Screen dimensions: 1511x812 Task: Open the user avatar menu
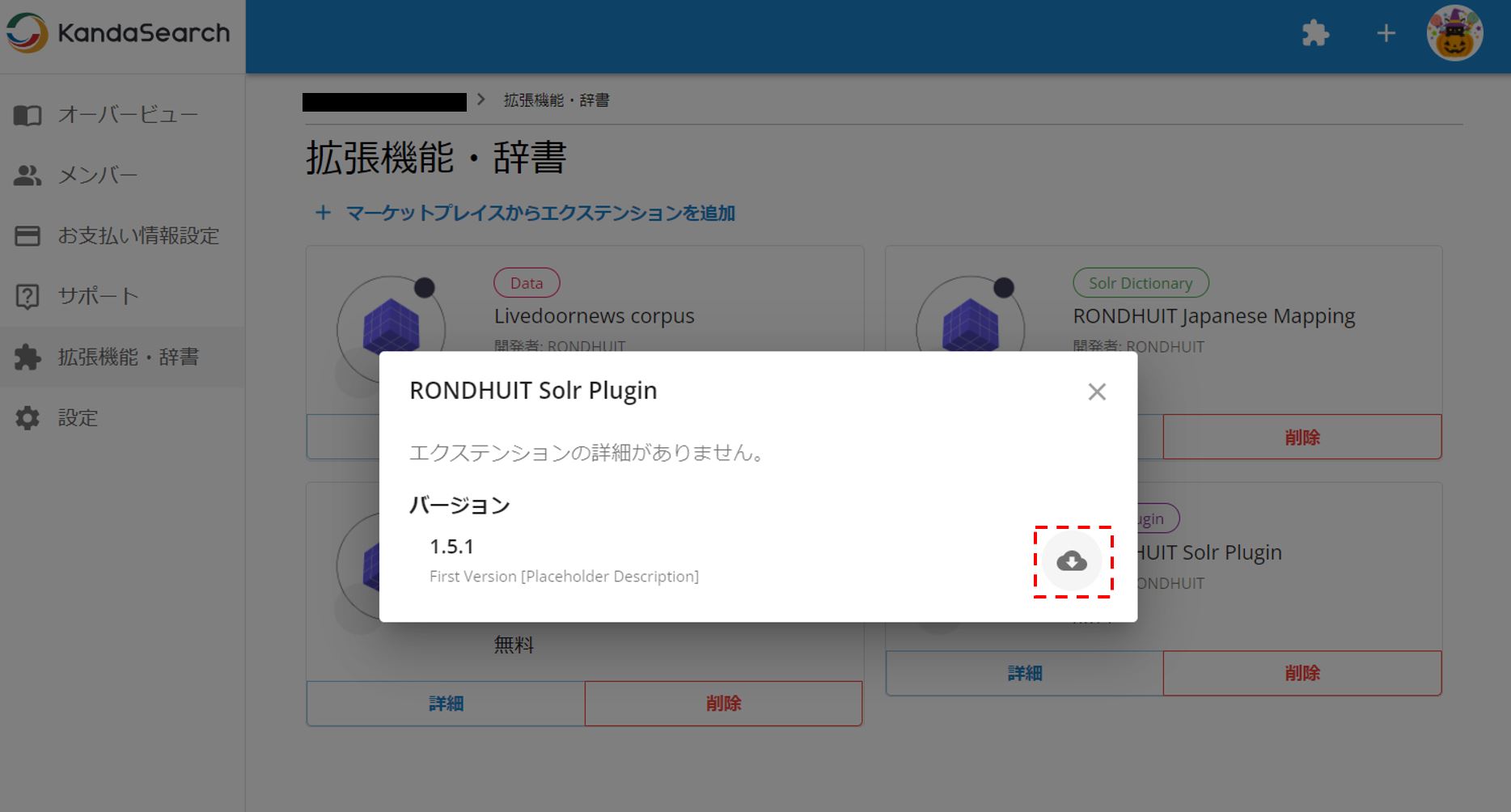[1454, 33]
